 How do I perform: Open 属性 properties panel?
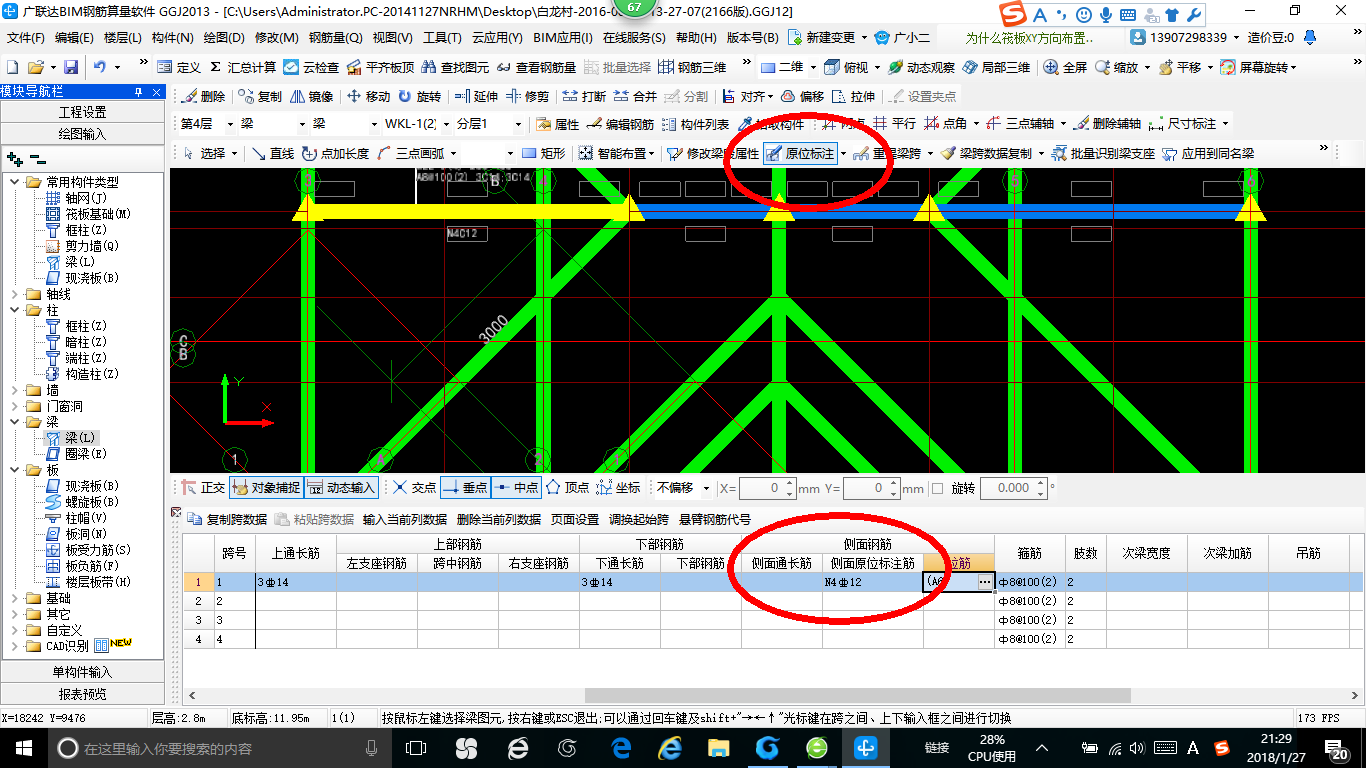[x=558, y=124]
